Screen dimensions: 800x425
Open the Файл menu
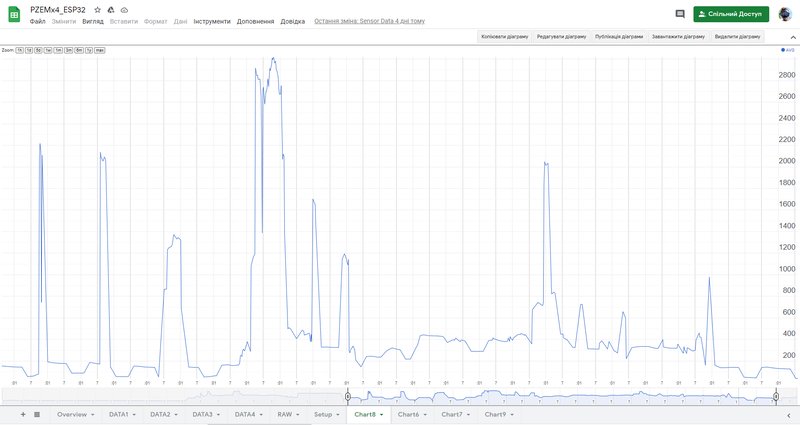coord(37,21)
